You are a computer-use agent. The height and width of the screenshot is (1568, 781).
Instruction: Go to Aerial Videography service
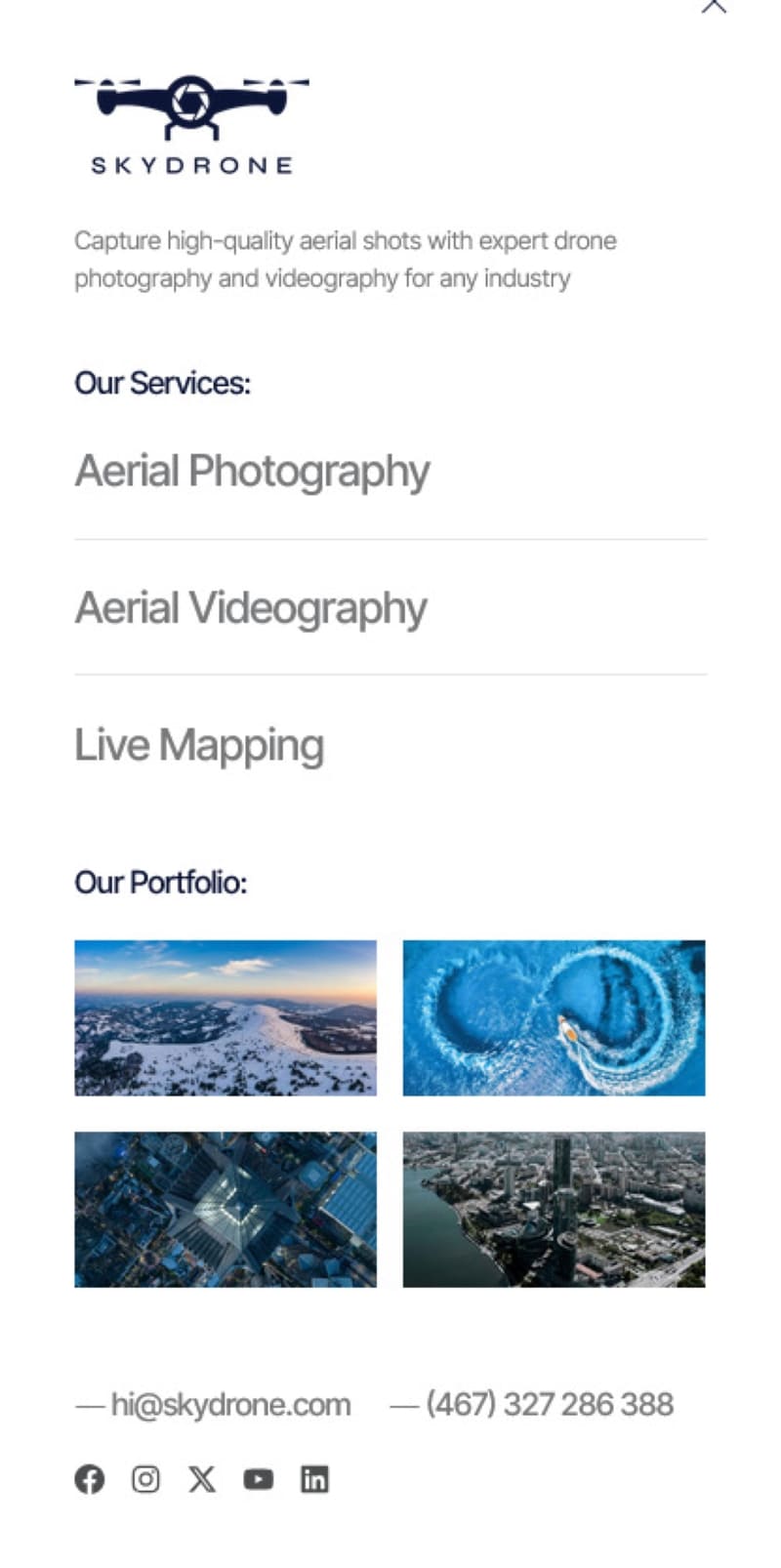(251, 608)
